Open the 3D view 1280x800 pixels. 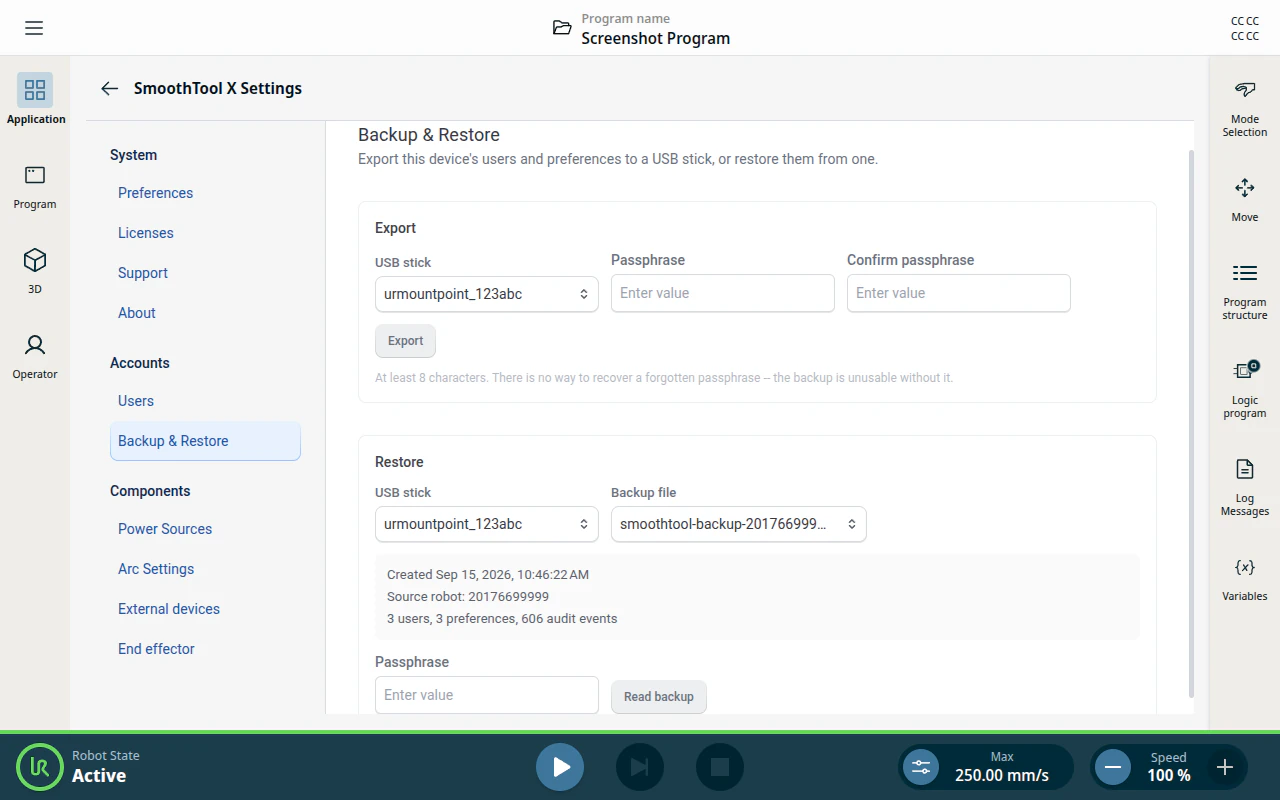(35, 272)
